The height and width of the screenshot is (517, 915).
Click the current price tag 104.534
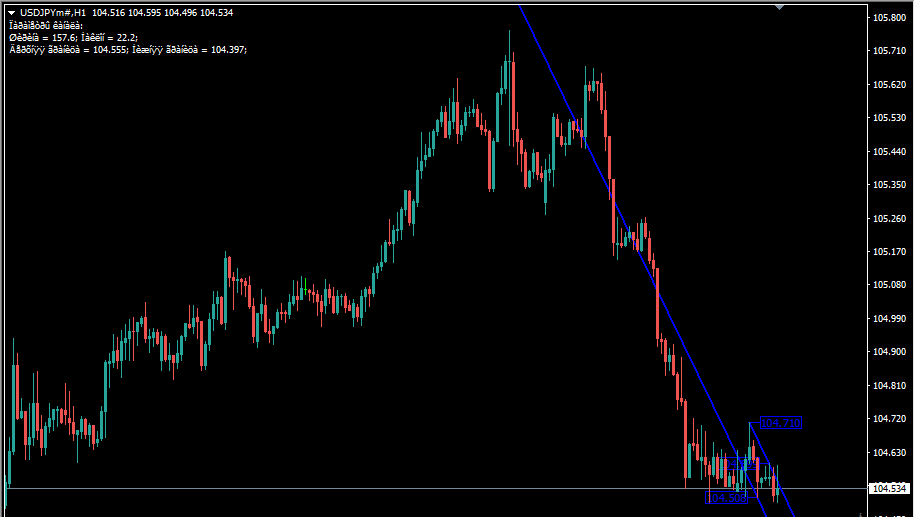pos(888,489)
